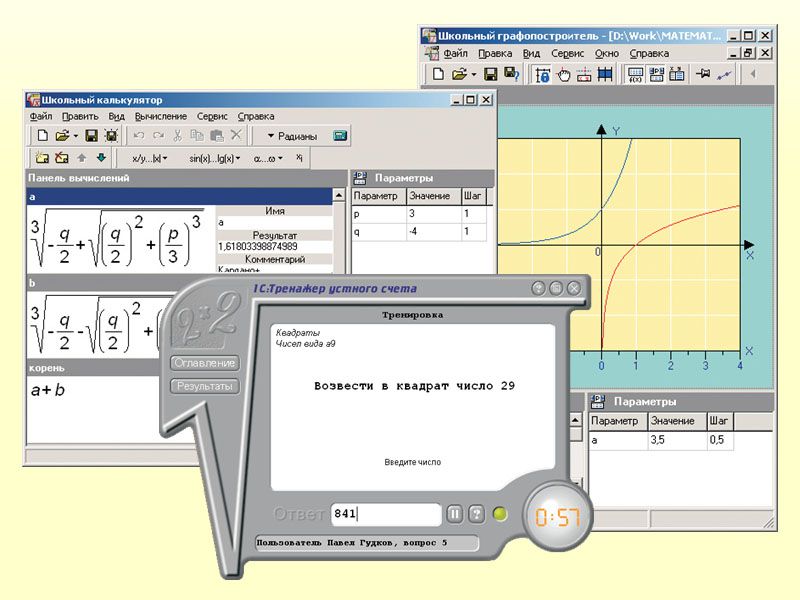The width and height of the screenshot is (800, 600).
Task: Click the teal calculator icon next to Радианы
Action: click(x=340, y=135)
